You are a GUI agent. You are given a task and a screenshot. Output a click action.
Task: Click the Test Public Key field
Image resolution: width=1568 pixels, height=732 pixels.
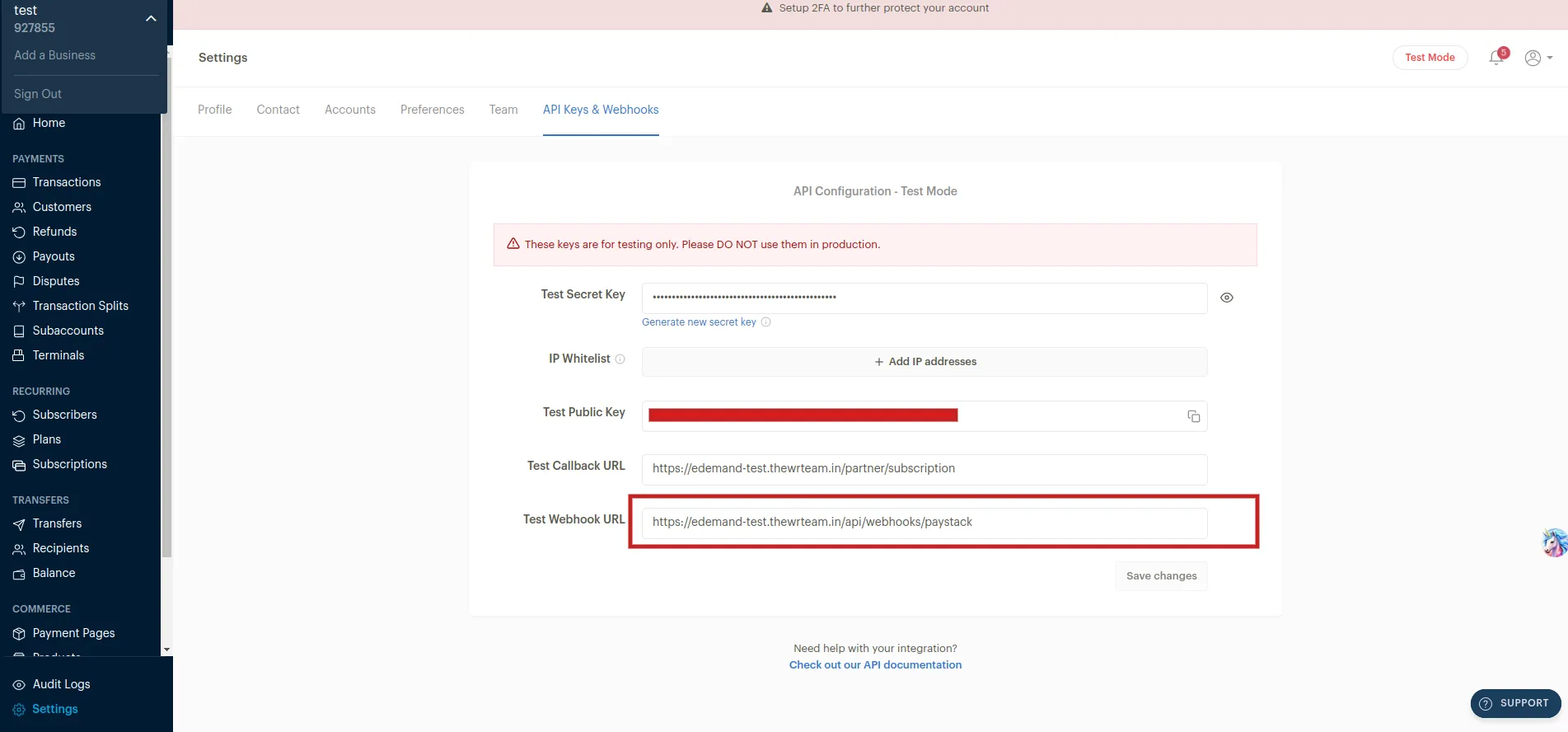(x=924, y=416)
